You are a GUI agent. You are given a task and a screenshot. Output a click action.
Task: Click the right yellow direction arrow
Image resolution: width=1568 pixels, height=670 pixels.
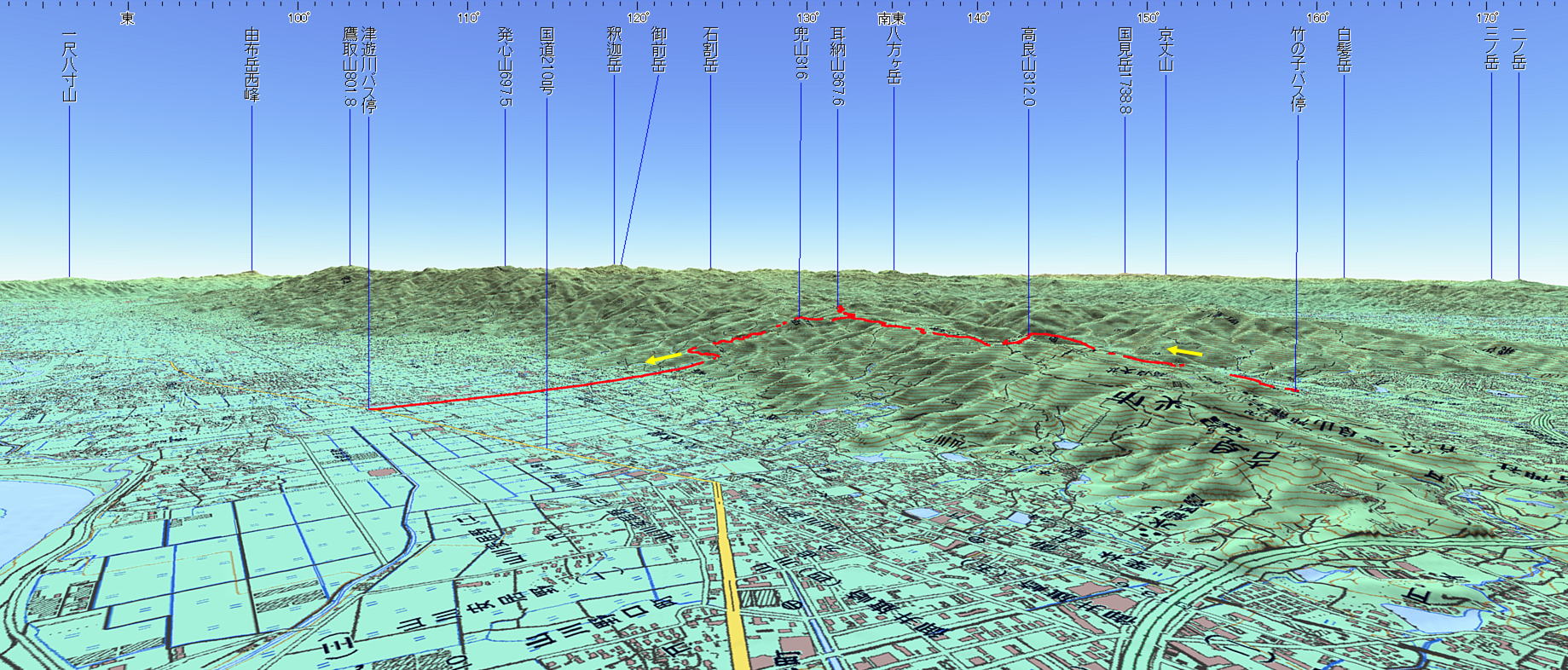pyautogui.click(x=1184, y=350)
